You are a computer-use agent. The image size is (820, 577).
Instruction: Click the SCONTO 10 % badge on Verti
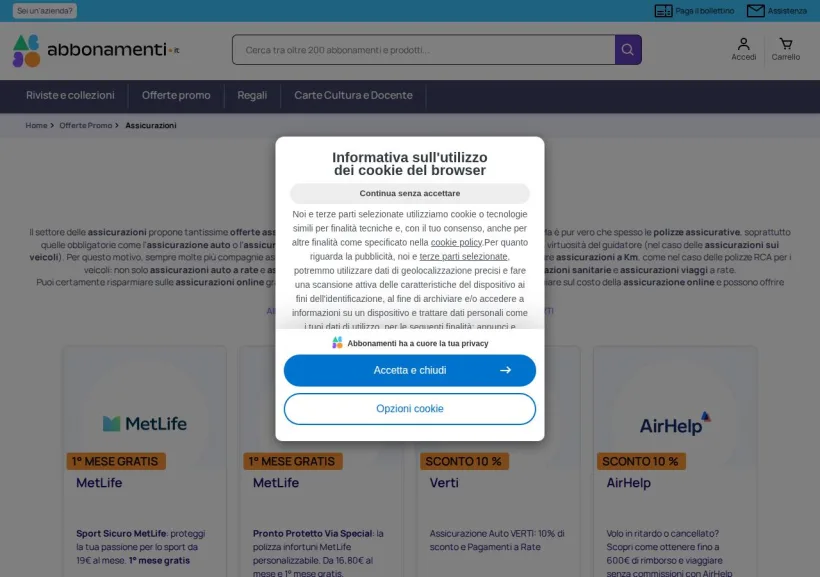click(x=464, y=461)
